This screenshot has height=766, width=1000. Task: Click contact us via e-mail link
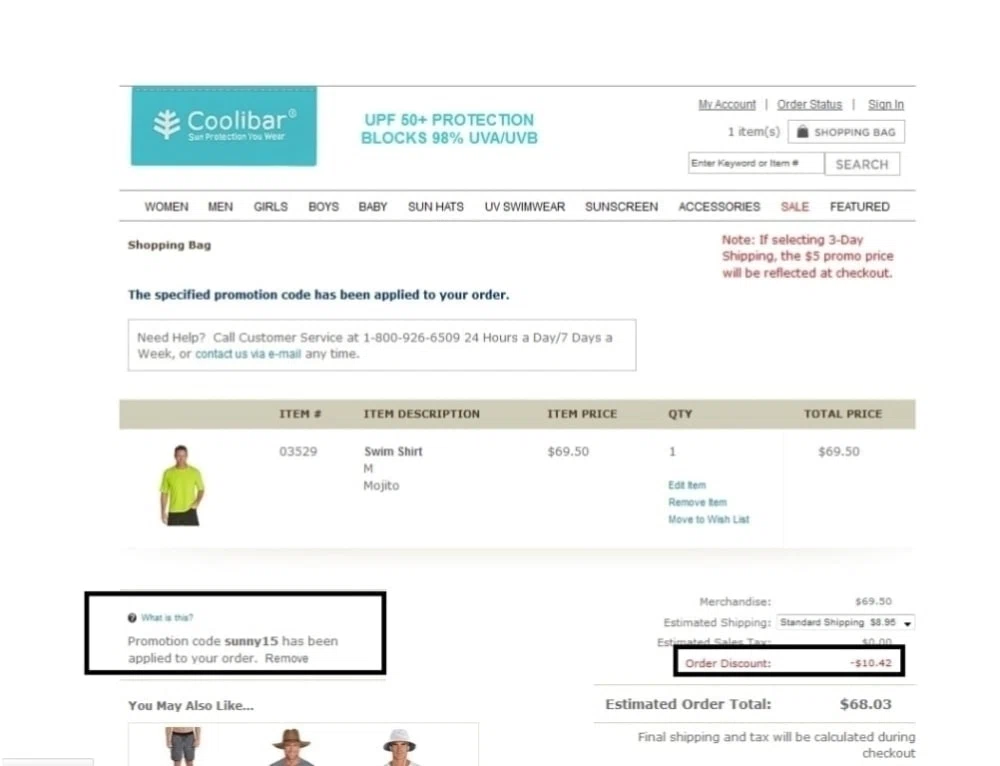click(248, 354)
